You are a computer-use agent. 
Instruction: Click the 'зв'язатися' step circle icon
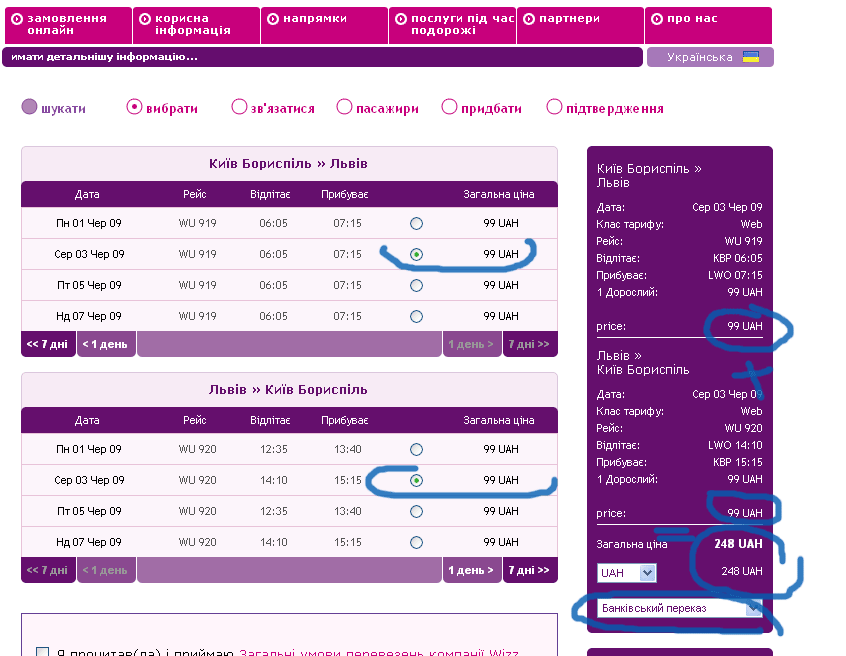[239, 107]
